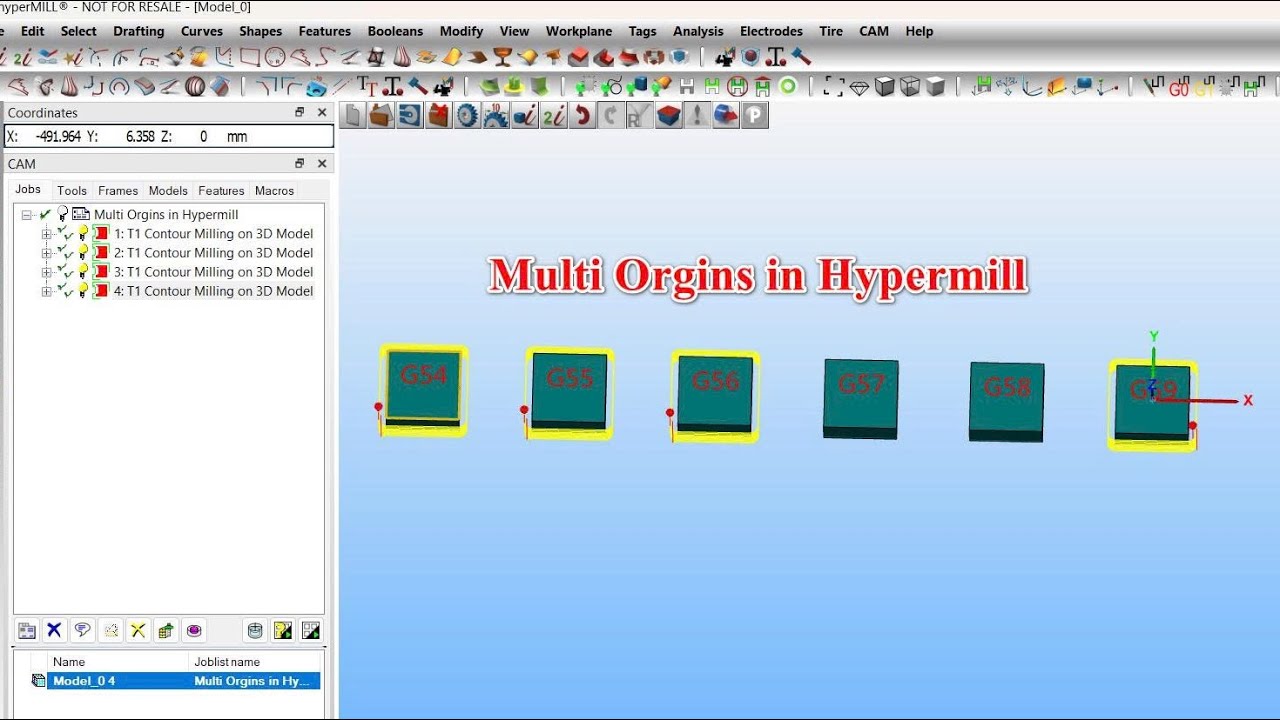Viewport: 1280px width, 720px height.
Task: Click the cylinder stock icon in CAM panel
Action: pos(255,630)
